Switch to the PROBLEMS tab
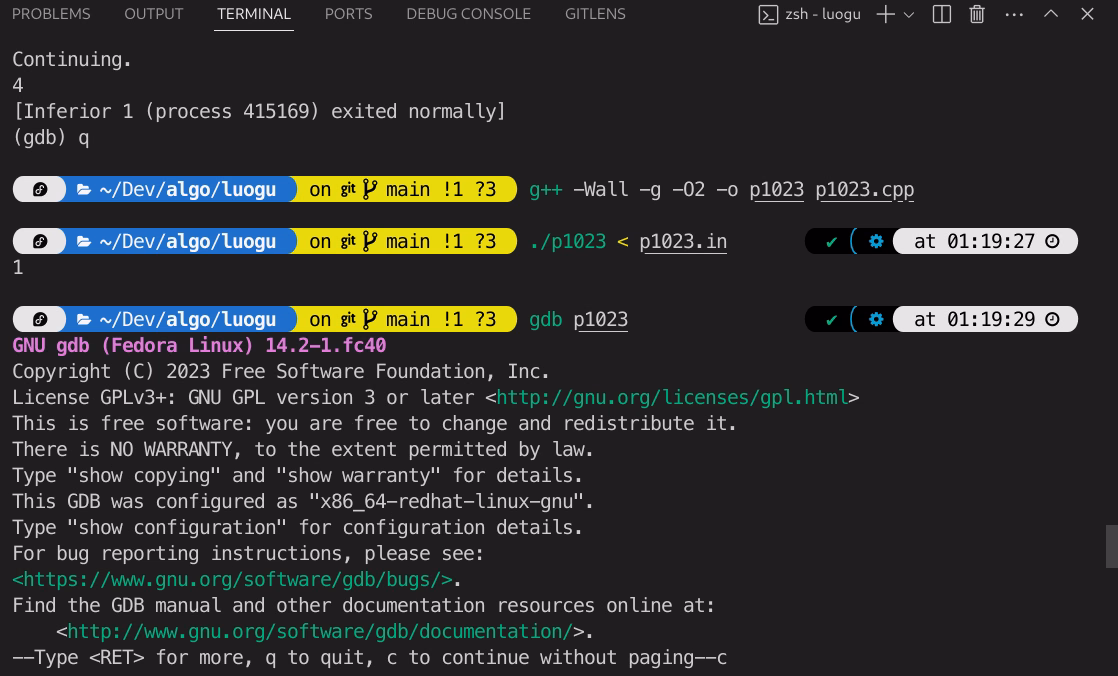 pos(51,14)
